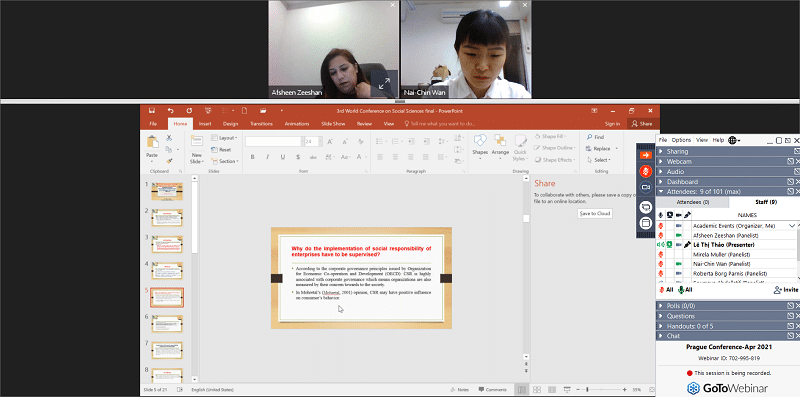The width and height of the screenshot is (800, 397).
Task: Open the Options menu in GoToWebinar
Action: tap(681, 140)
